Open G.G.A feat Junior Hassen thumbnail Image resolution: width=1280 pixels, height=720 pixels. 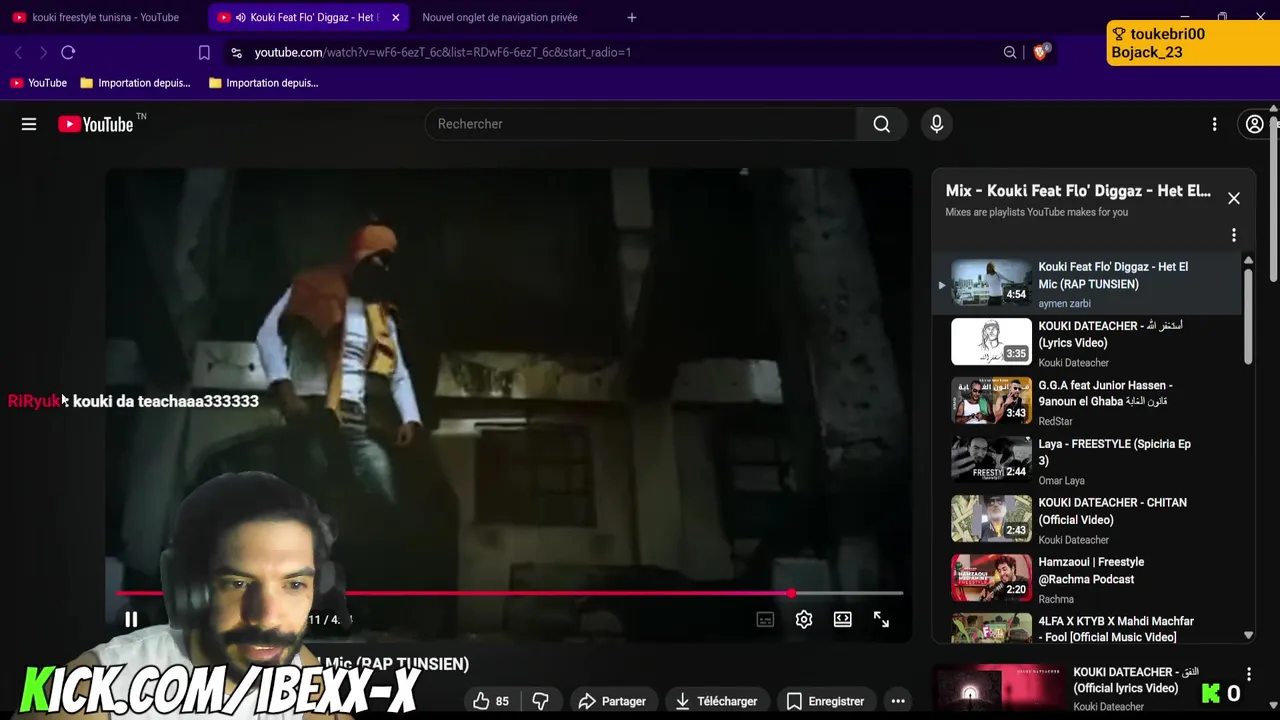[991, 401]
